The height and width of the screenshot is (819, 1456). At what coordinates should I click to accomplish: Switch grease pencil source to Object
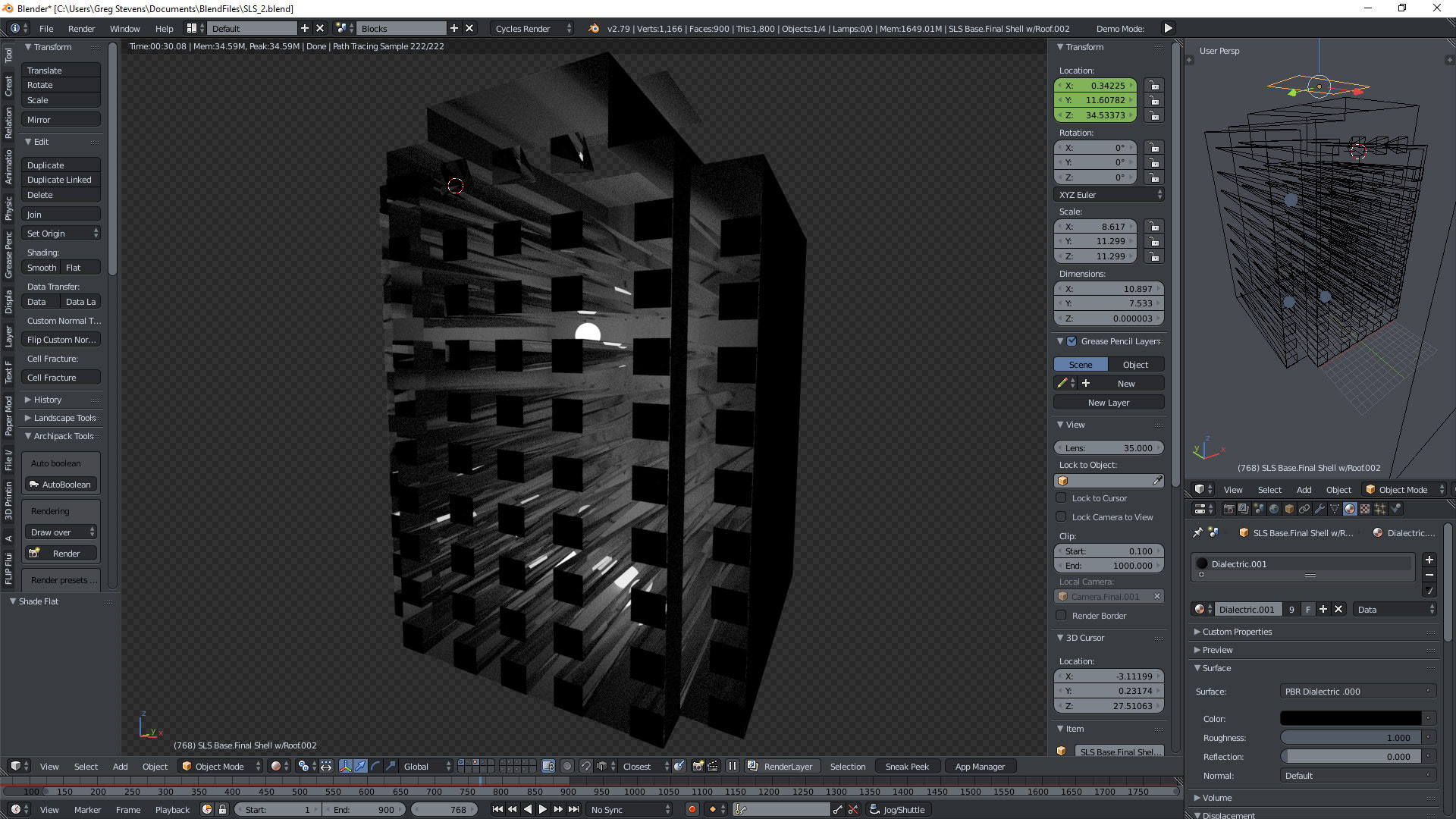click(1135, 365)
